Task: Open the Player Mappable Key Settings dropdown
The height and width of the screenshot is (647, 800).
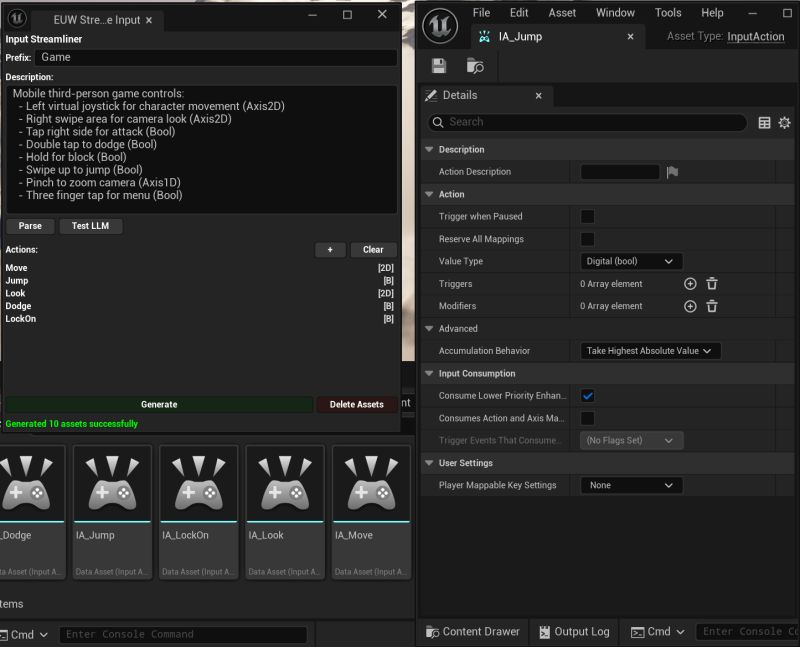Action: coord(631,485)
